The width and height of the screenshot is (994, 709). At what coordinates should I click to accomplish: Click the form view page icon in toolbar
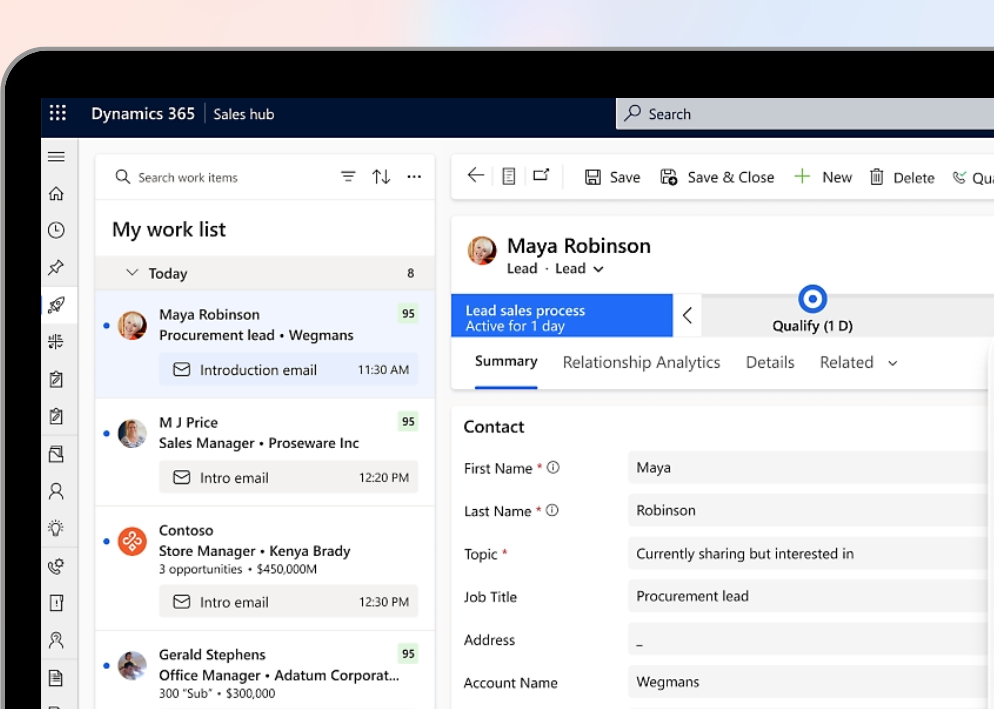[x=508, y=176]
